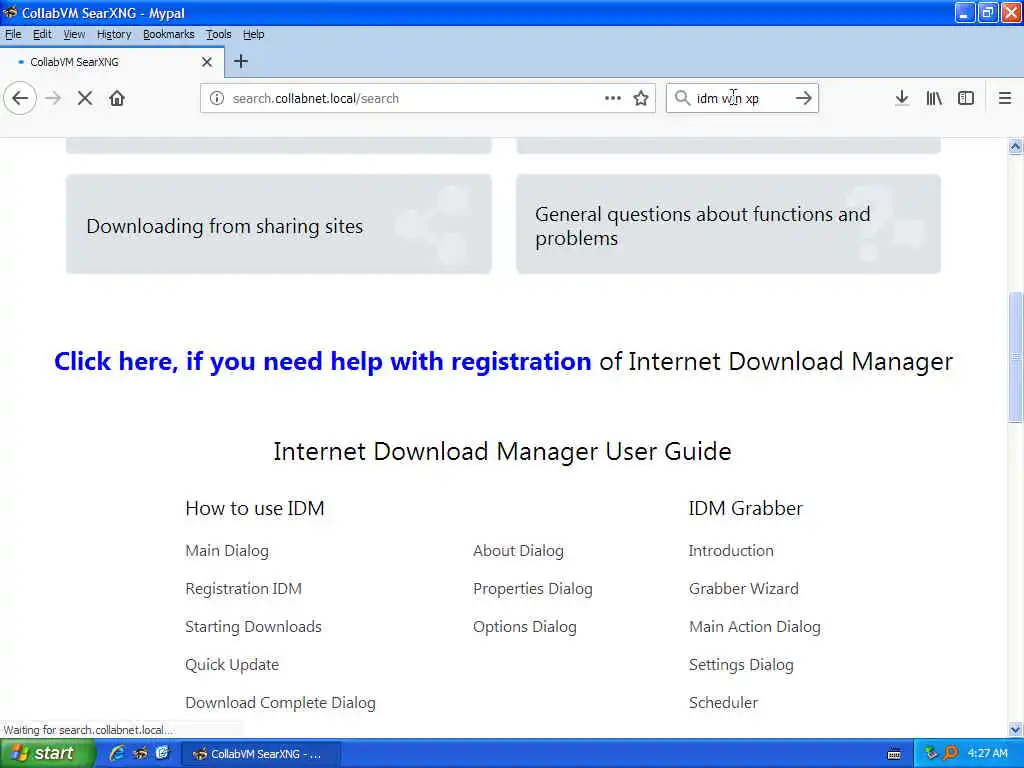
Task: Show site information icon in address bar
Action: pos(216,99)
